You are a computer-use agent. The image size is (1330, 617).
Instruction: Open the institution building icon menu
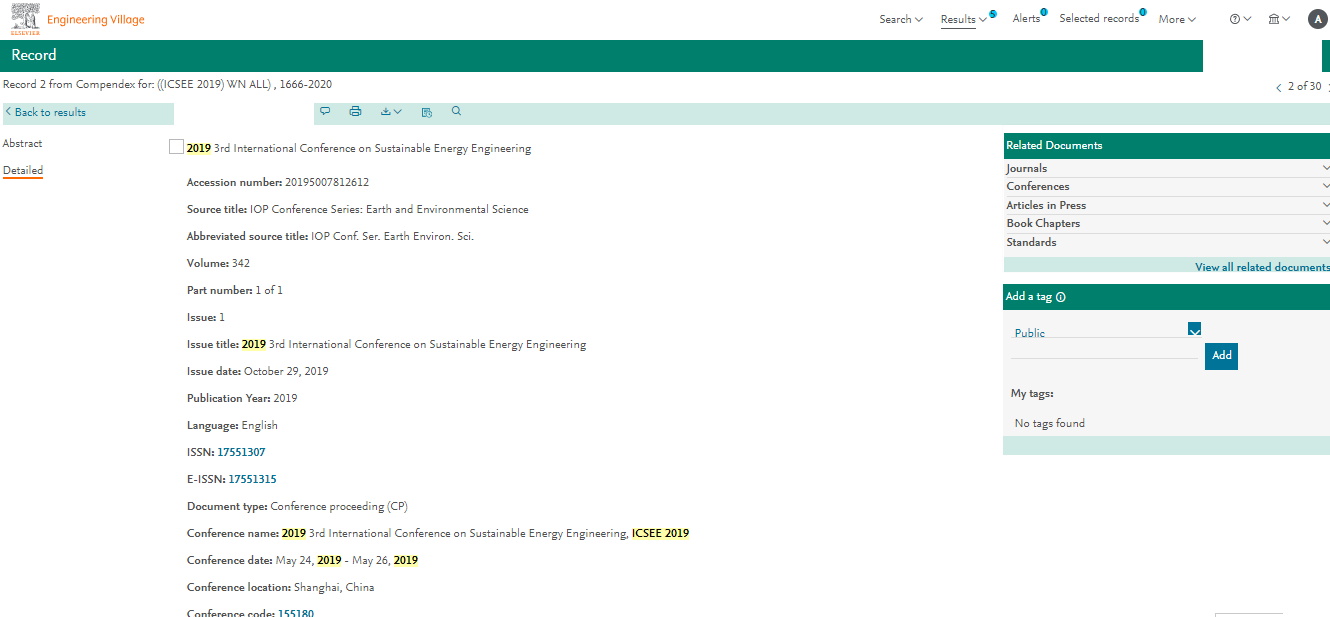(x=1279, y=19)
